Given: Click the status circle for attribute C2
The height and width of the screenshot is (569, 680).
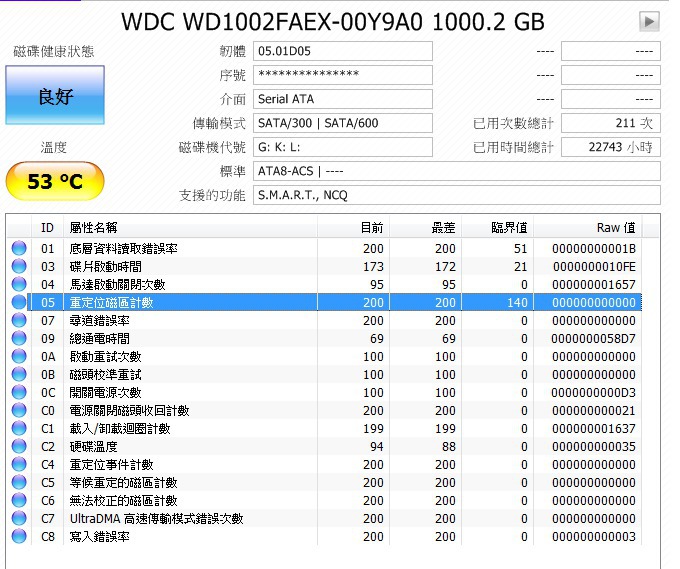Looking at the screenshot, I should (19, 446).
